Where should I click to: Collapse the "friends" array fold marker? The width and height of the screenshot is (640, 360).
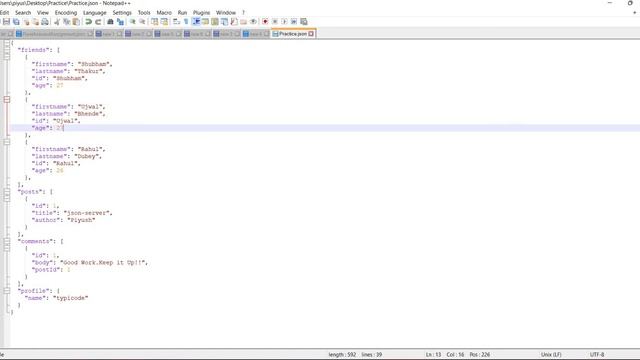[x=7, y=50]
